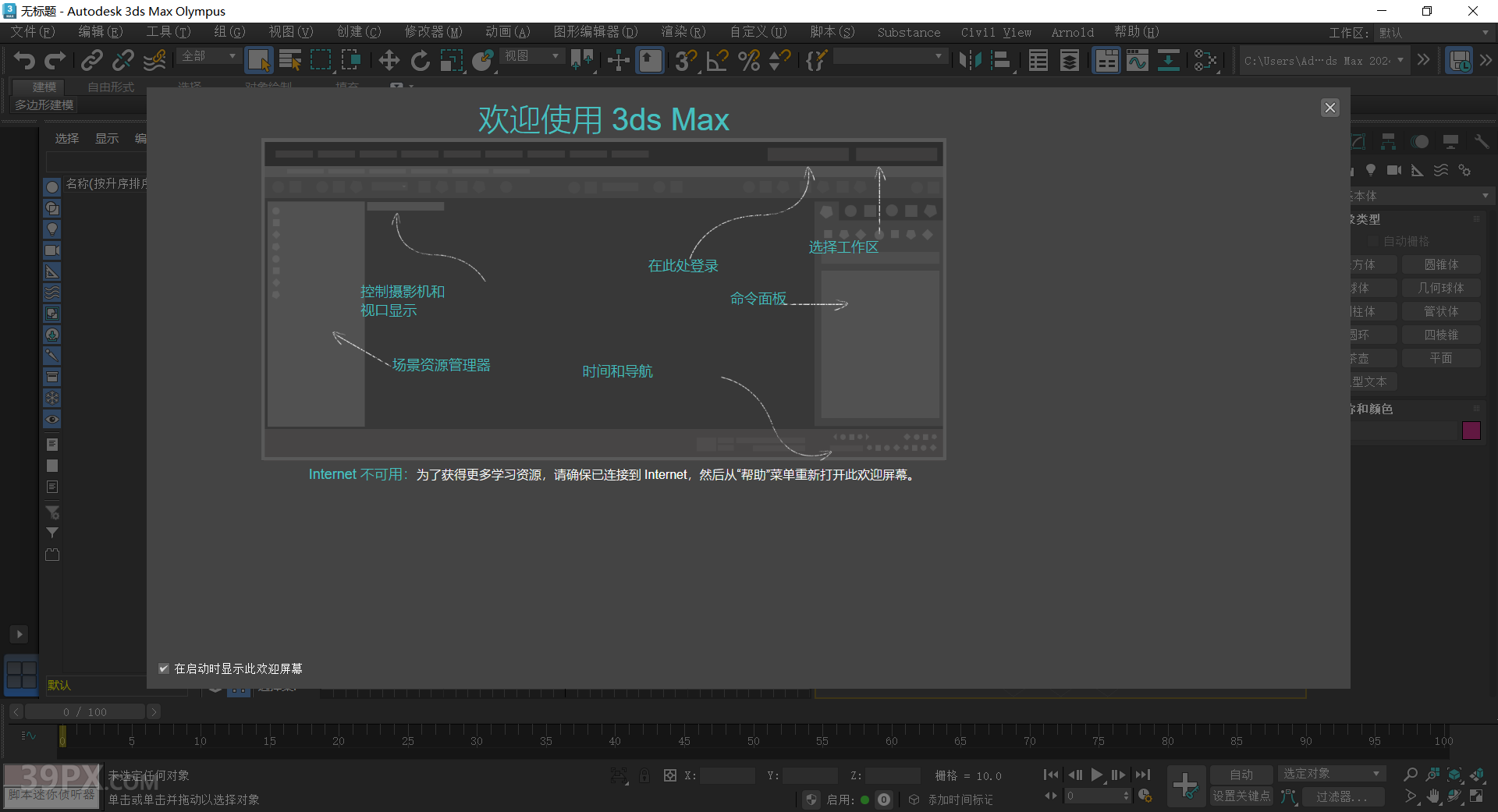
Task: Click the 平面 primitive button
Action: [x=1441, y=358]
